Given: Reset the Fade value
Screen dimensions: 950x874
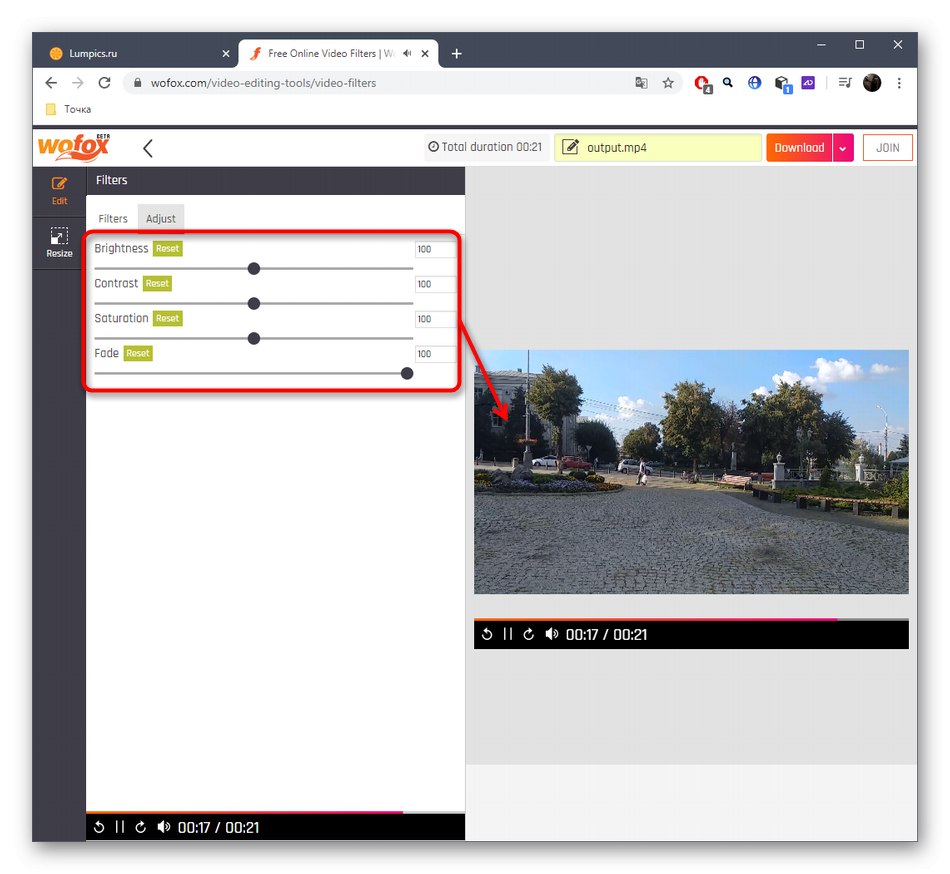Looking at the screenshot, I should click(x=138, y=353).
